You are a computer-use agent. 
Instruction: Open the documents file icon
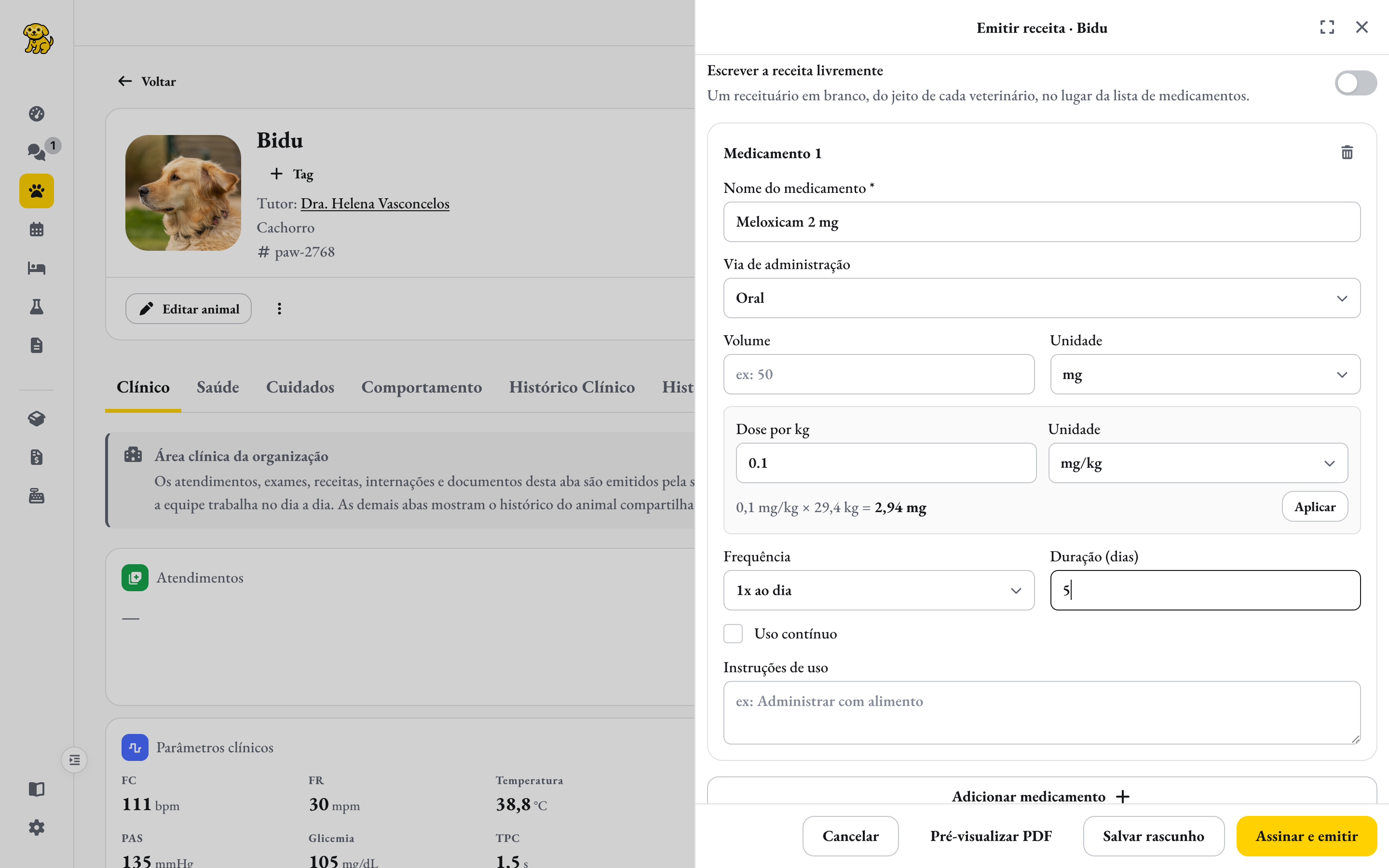(37, 345)
